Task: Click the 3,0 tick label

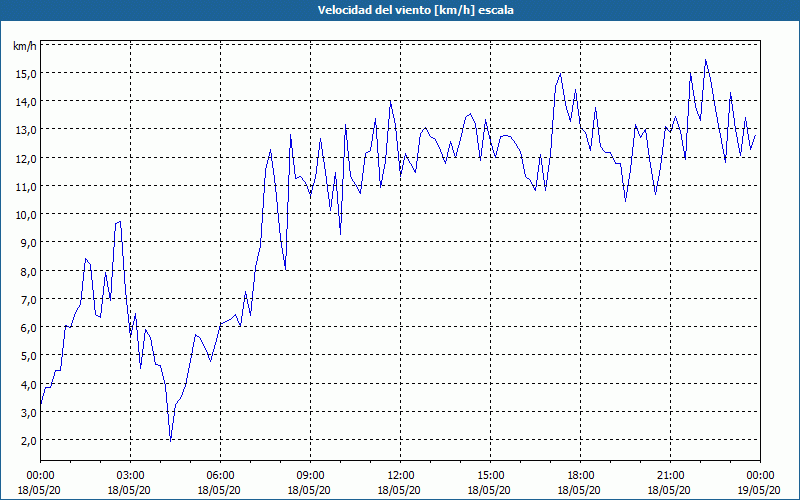Action: [x=28, y=412]
